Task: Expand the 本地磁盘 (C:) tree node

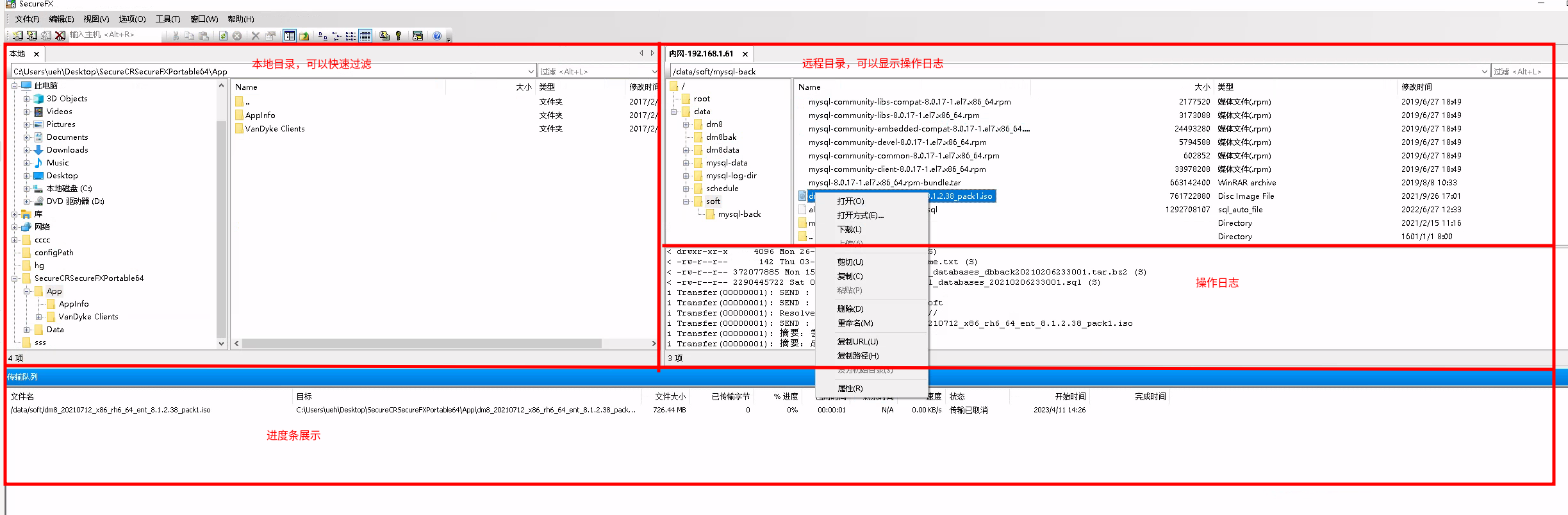Action: 27,189
